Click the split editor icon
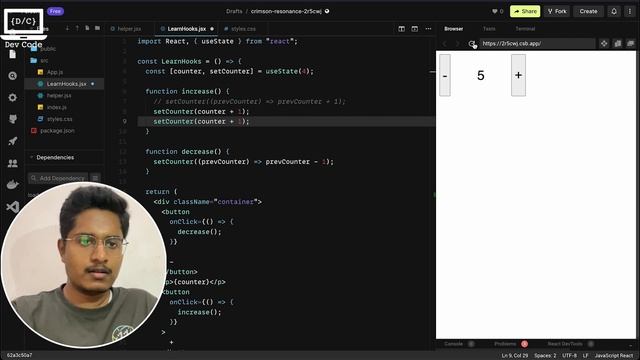The image size is (640, 360). click(402, 29)
